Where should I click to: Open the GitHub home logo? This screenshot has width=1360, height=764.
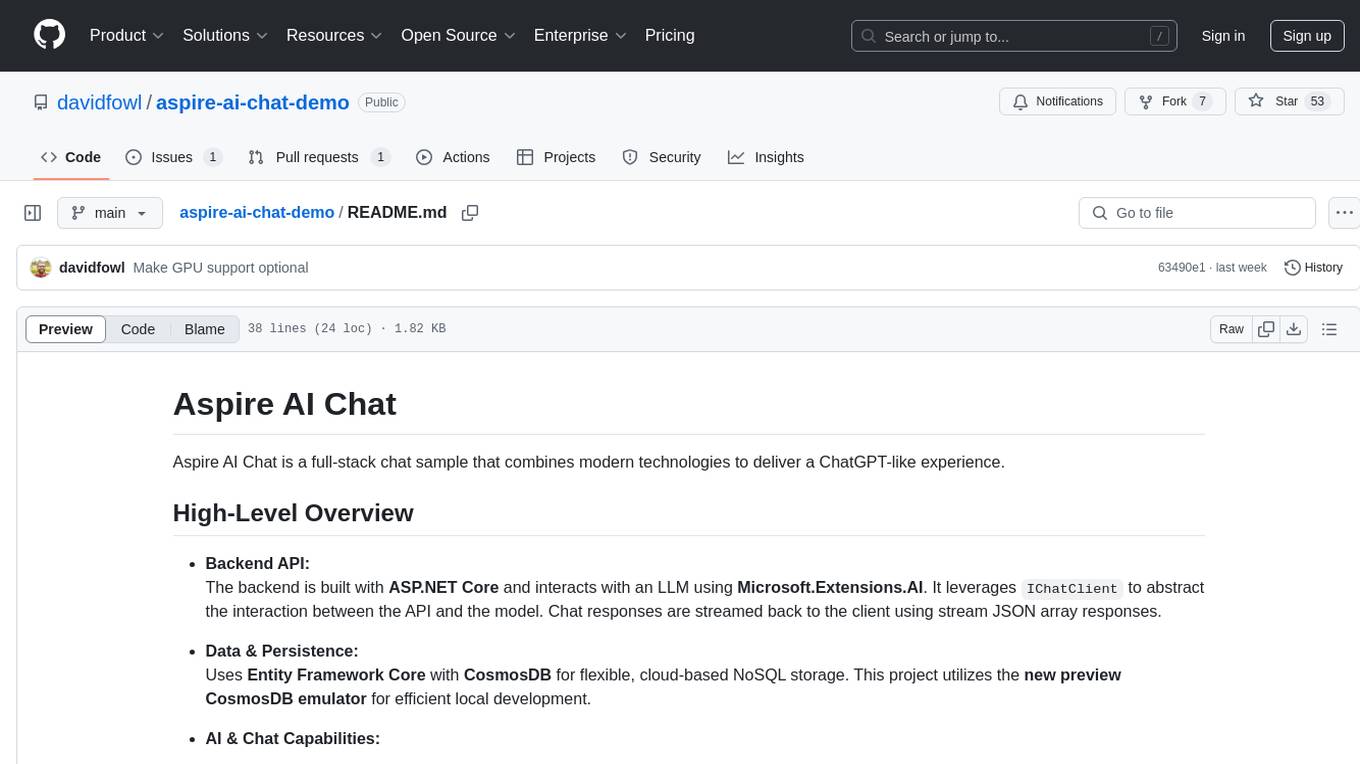[50, 35]
